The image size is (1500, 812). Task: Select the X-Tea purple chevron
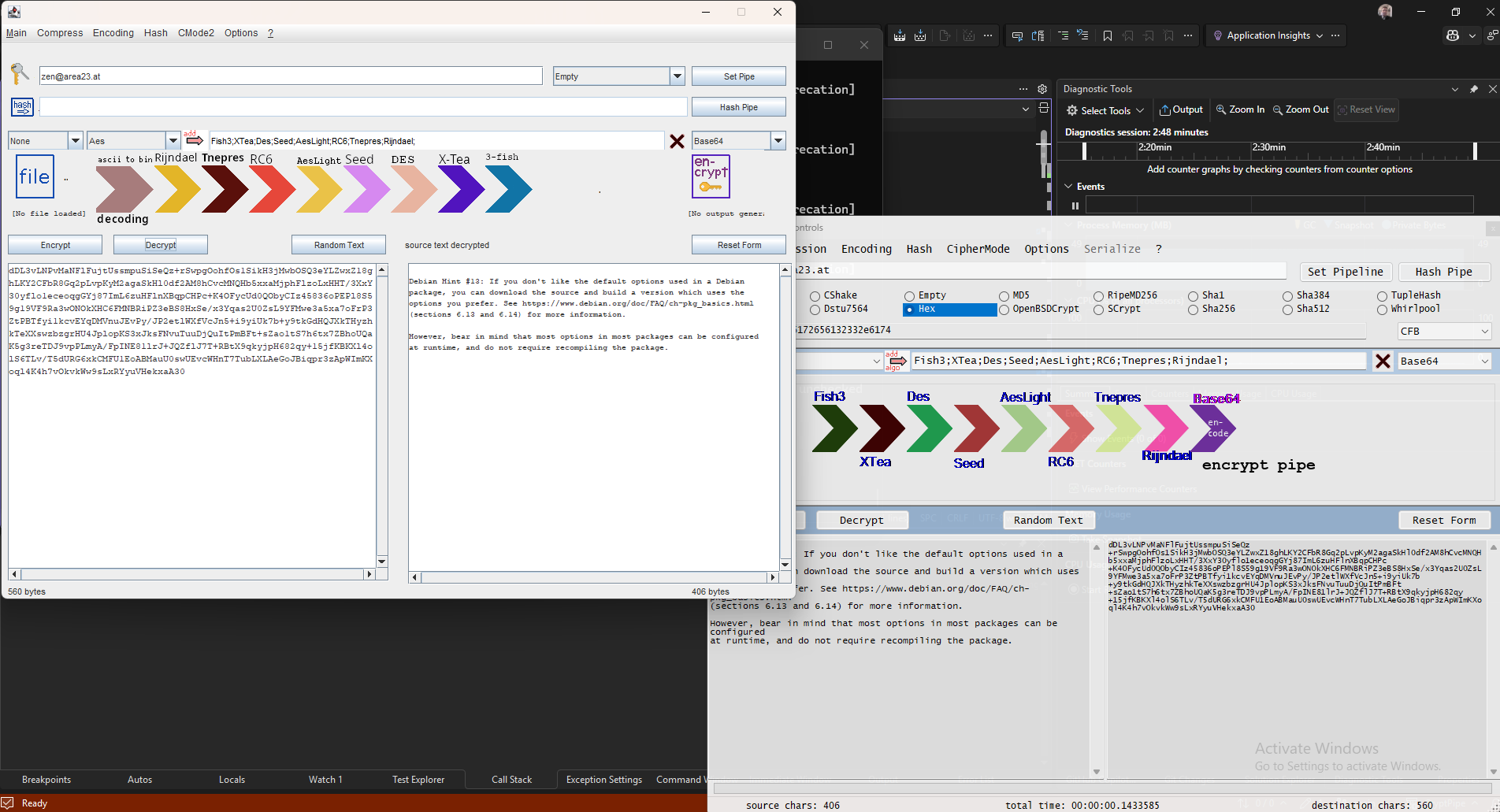tap(461, 189)
